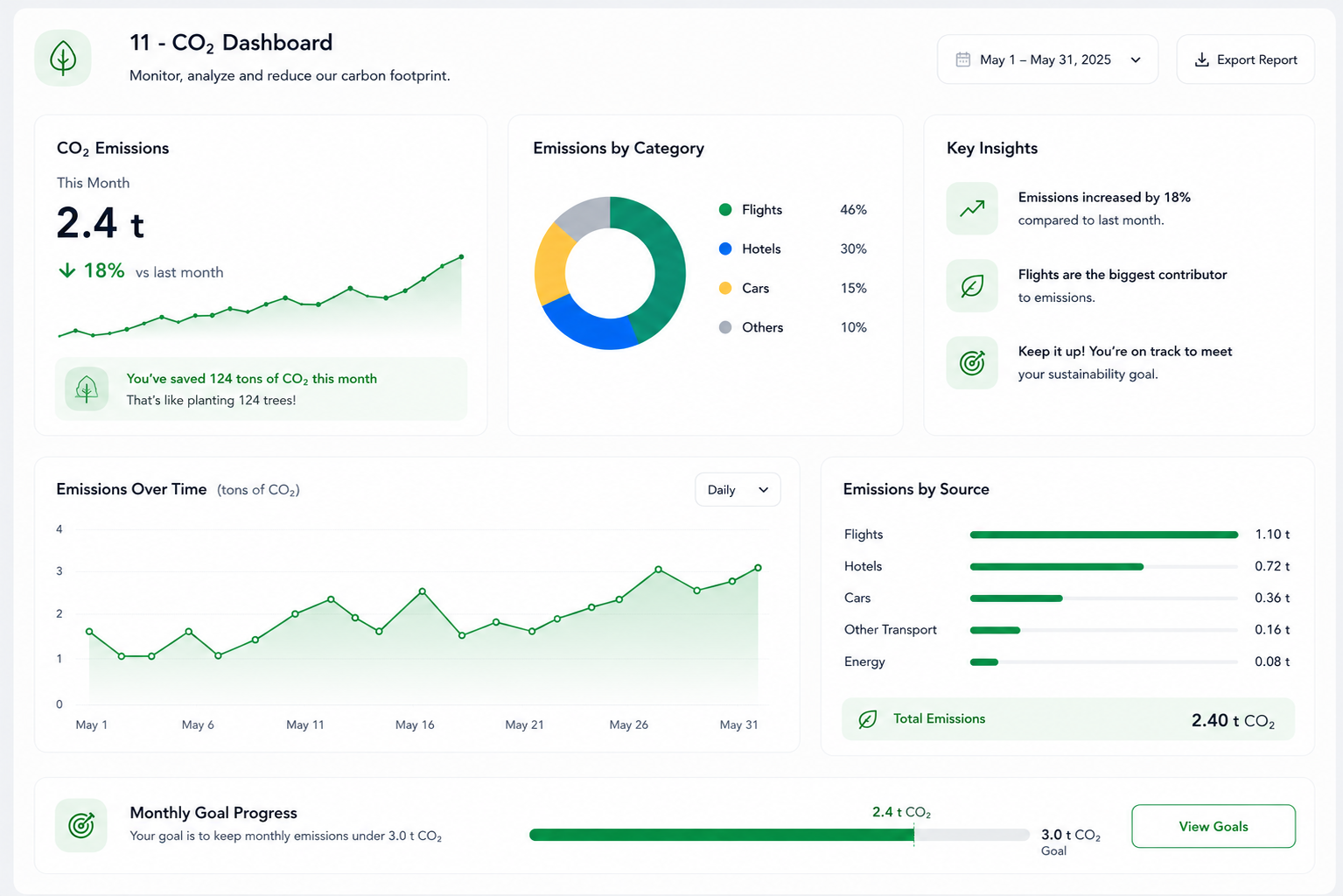
Task: Click the 2.4 t CO₂ progress marker label
Action: coord(901,812)
